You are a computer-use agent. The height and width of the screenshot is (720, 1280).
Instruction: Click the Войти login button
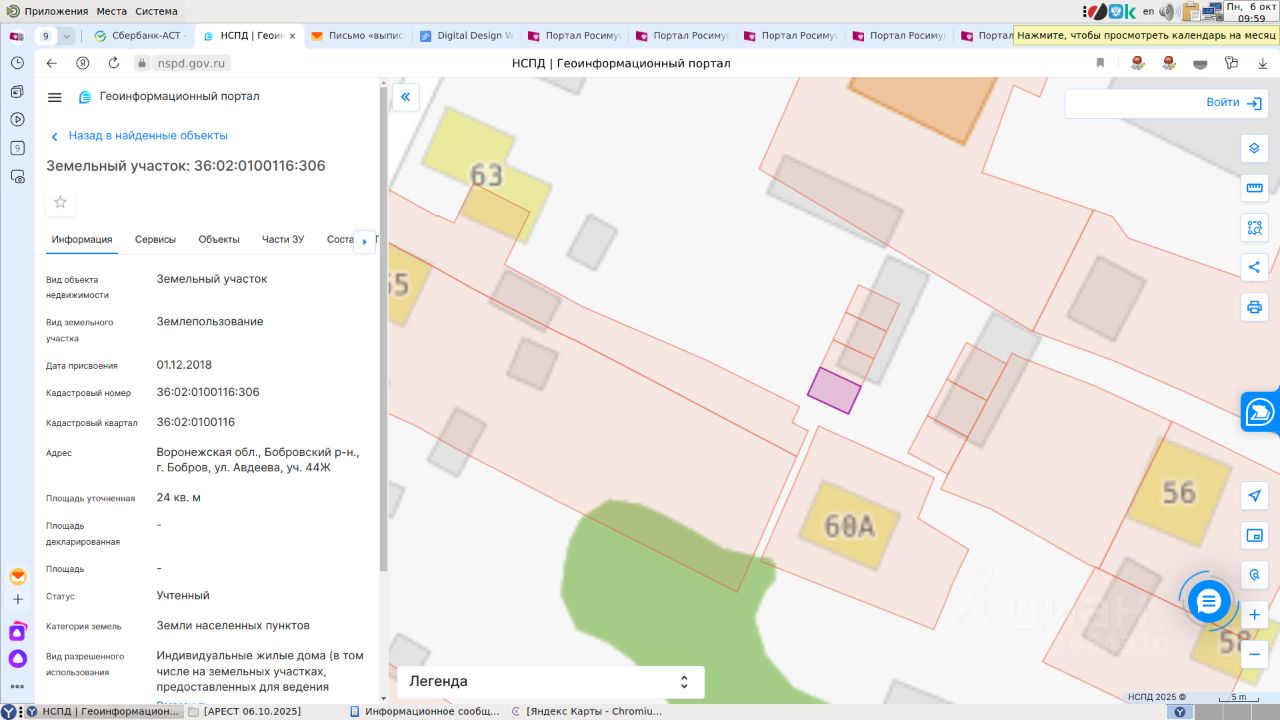point(1236,102)
